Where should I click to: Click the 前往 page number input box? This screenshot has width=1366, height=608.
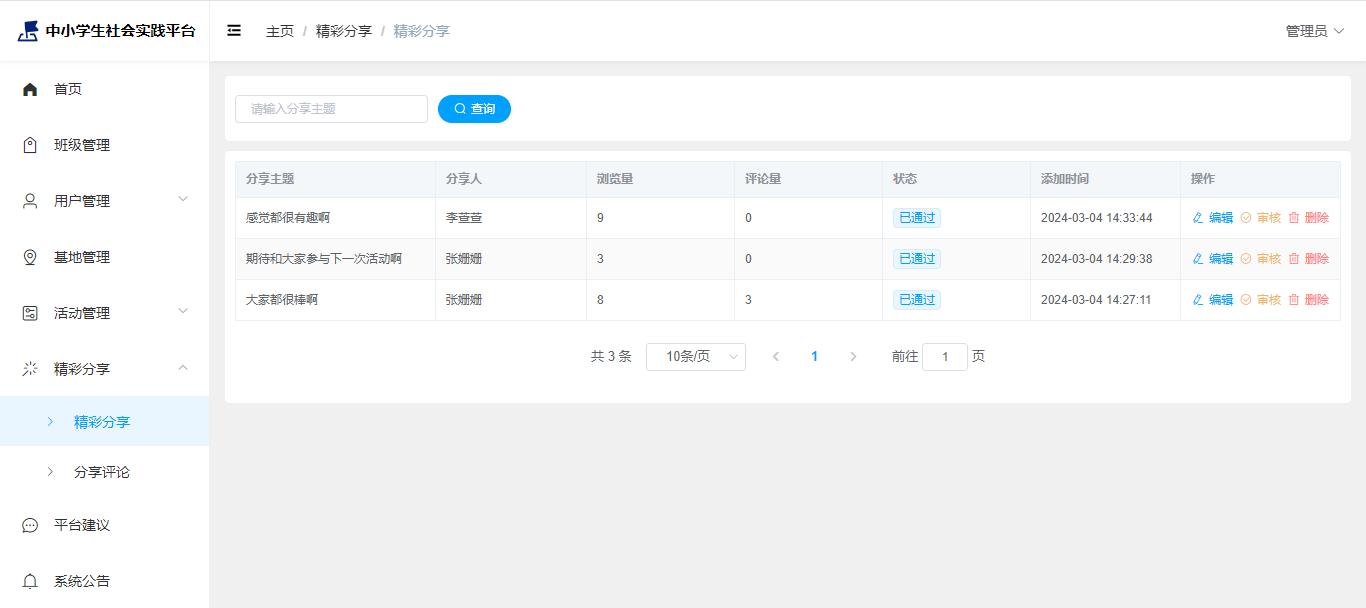(944, 357)
